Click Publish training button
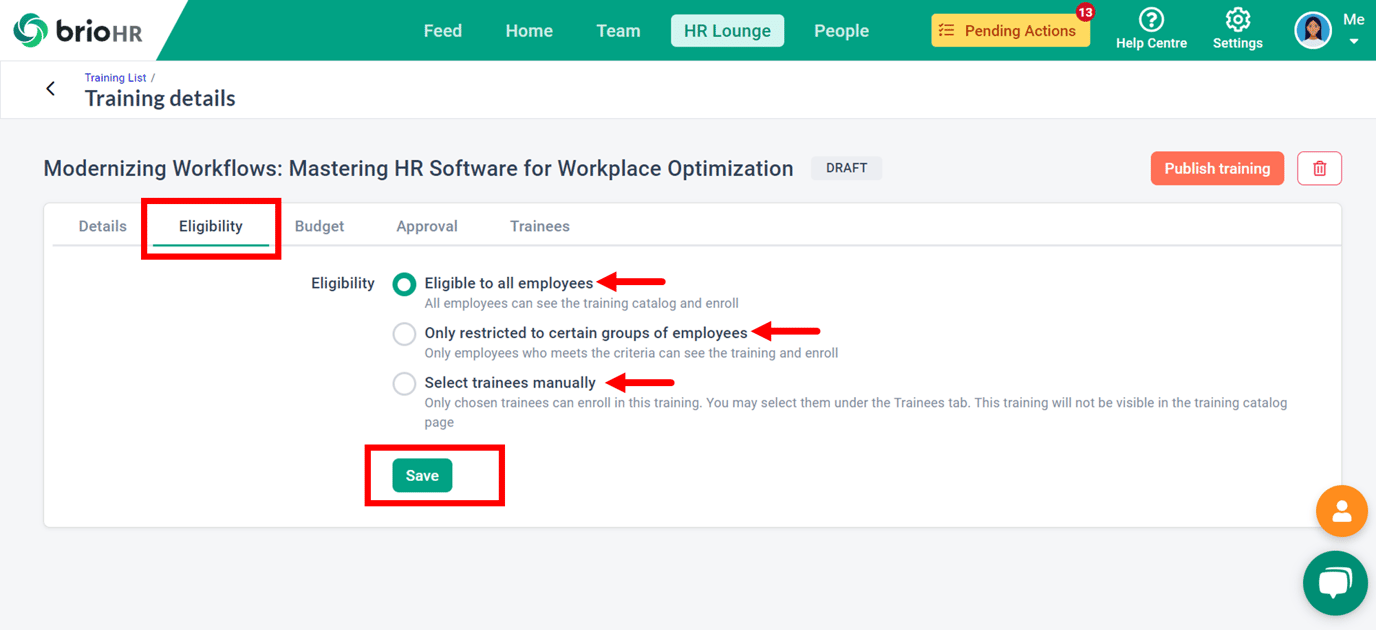 [x=1217, y=168]
